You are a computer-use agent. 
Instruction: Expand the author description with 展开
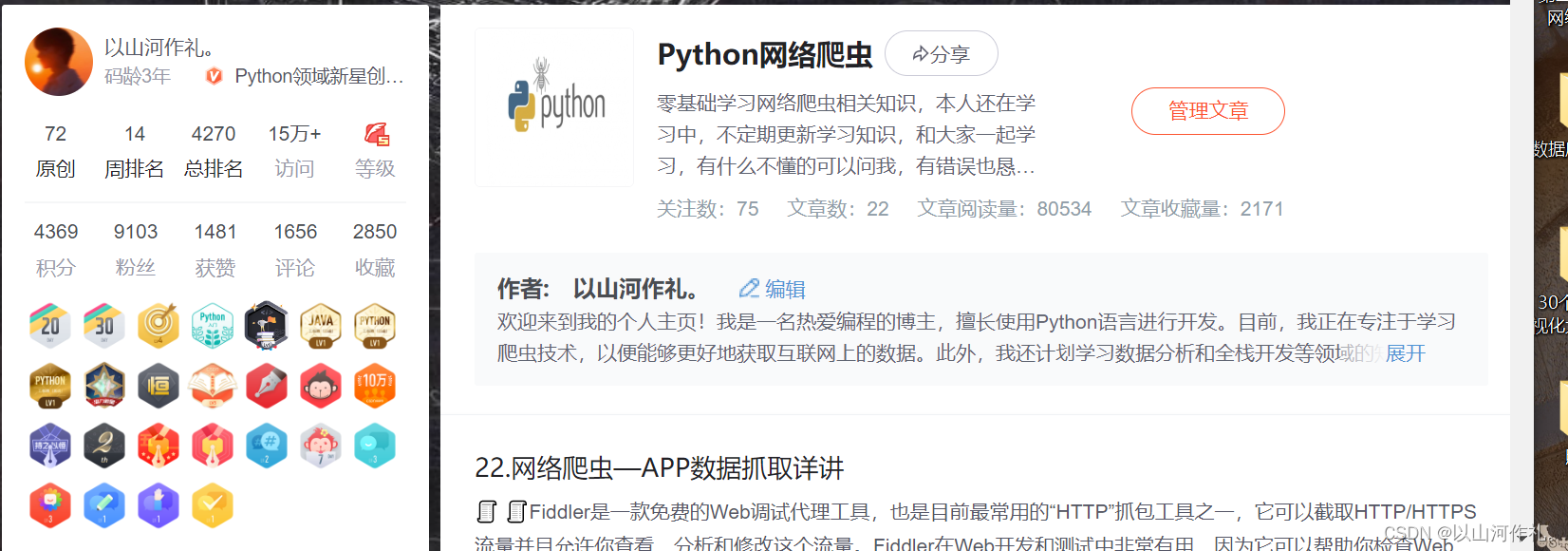click(x=1406, y=353)
